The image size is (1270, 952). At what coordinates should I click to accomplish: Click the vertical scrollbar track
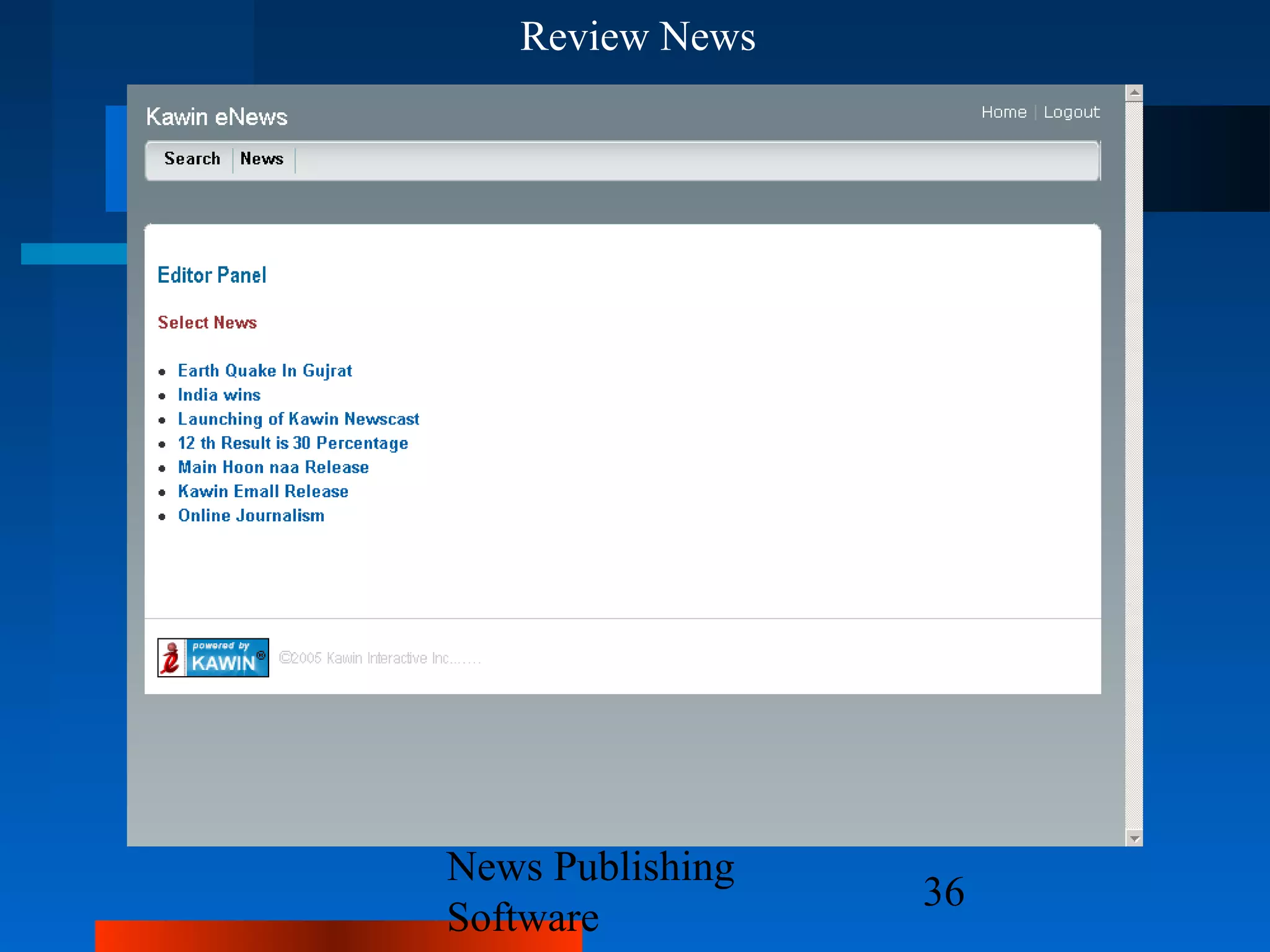click(1134, 465)
